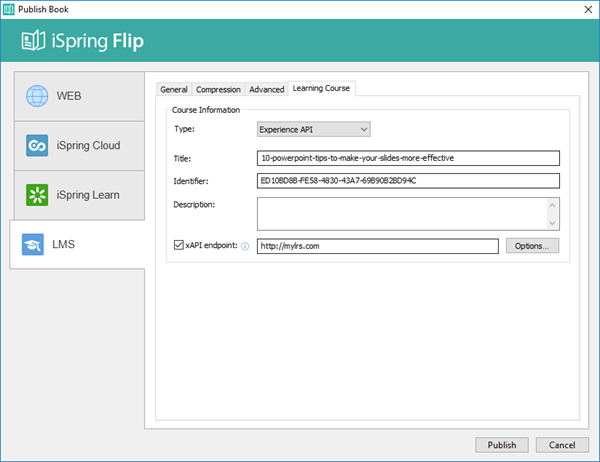The image size is (600, 462).
Task: Click the 'Description:' label
Action: pyautogui.click(x=194, y=204)
